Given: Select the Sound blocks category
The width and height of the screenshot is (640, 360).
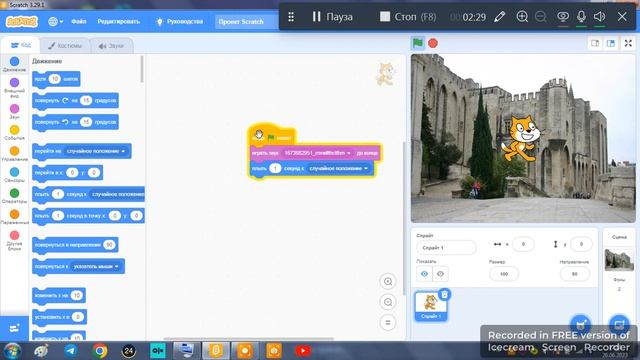Looking at the screenshot, I should [14, 111].
